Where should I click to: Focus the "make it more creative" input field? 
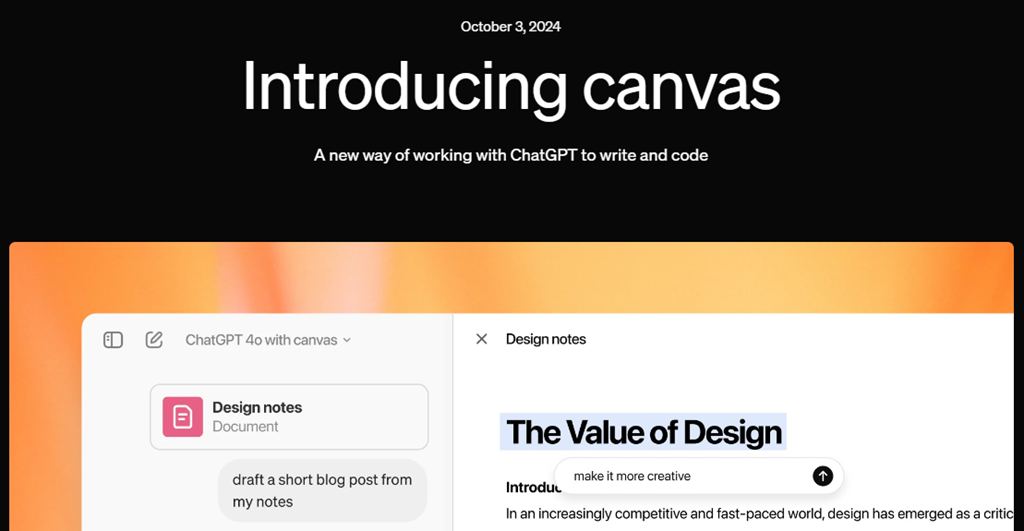point(680,476)
